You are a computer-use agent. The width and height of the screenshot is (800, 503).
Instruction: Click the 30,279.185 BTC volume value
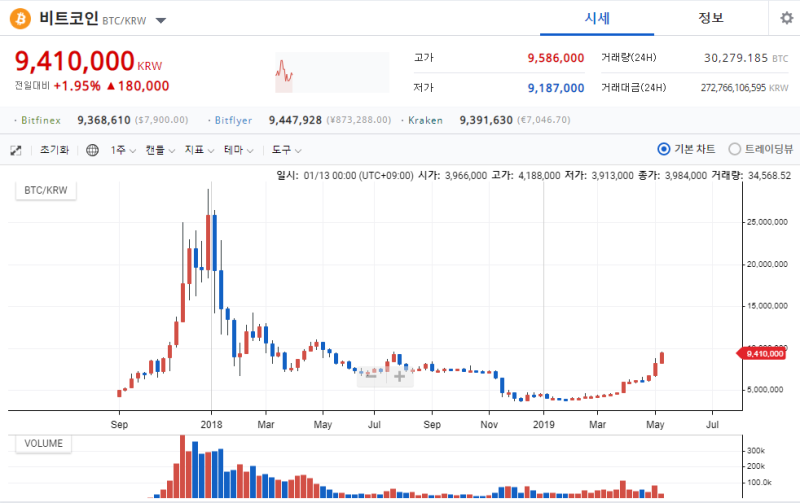click(x=746, y=58)
